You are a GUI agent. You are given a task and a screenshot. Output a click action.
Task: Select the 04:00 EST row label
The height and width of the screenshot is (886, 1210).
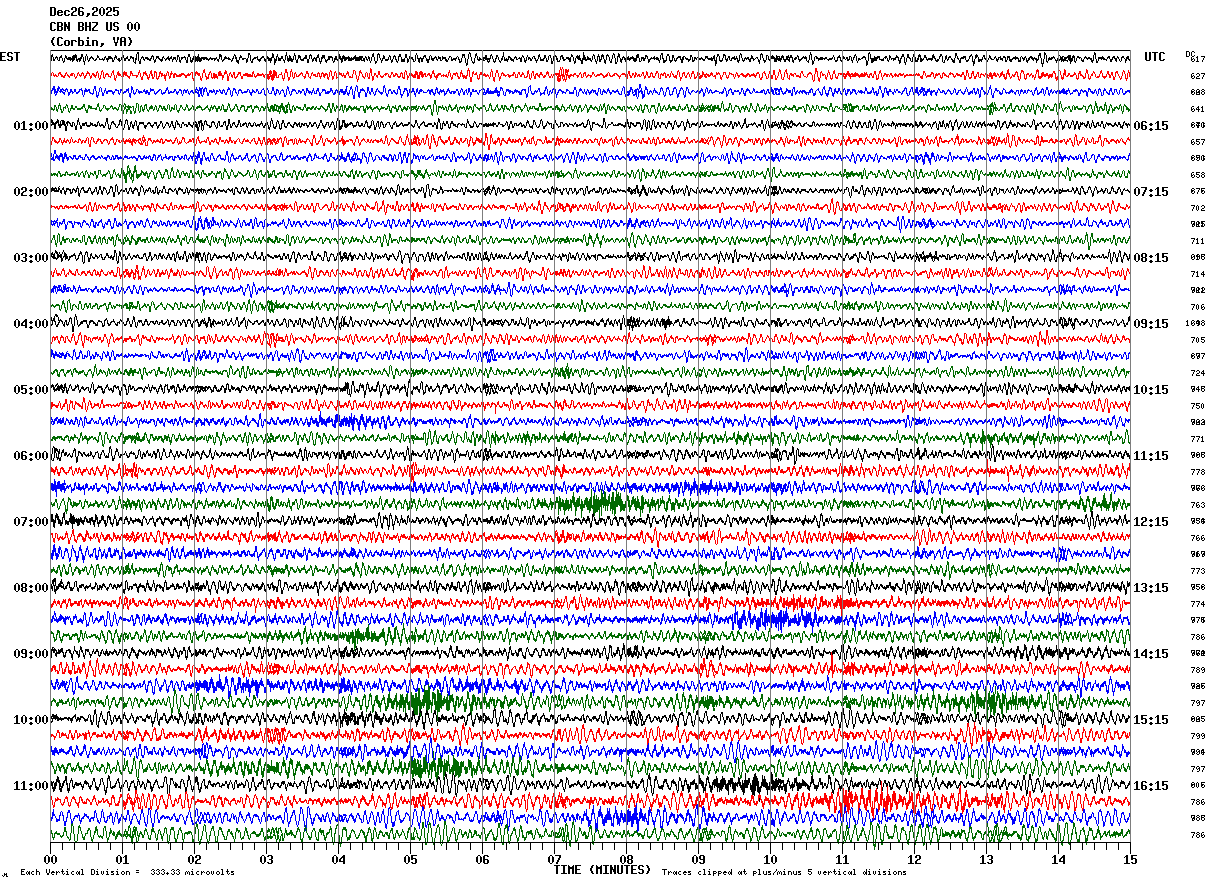31,324
